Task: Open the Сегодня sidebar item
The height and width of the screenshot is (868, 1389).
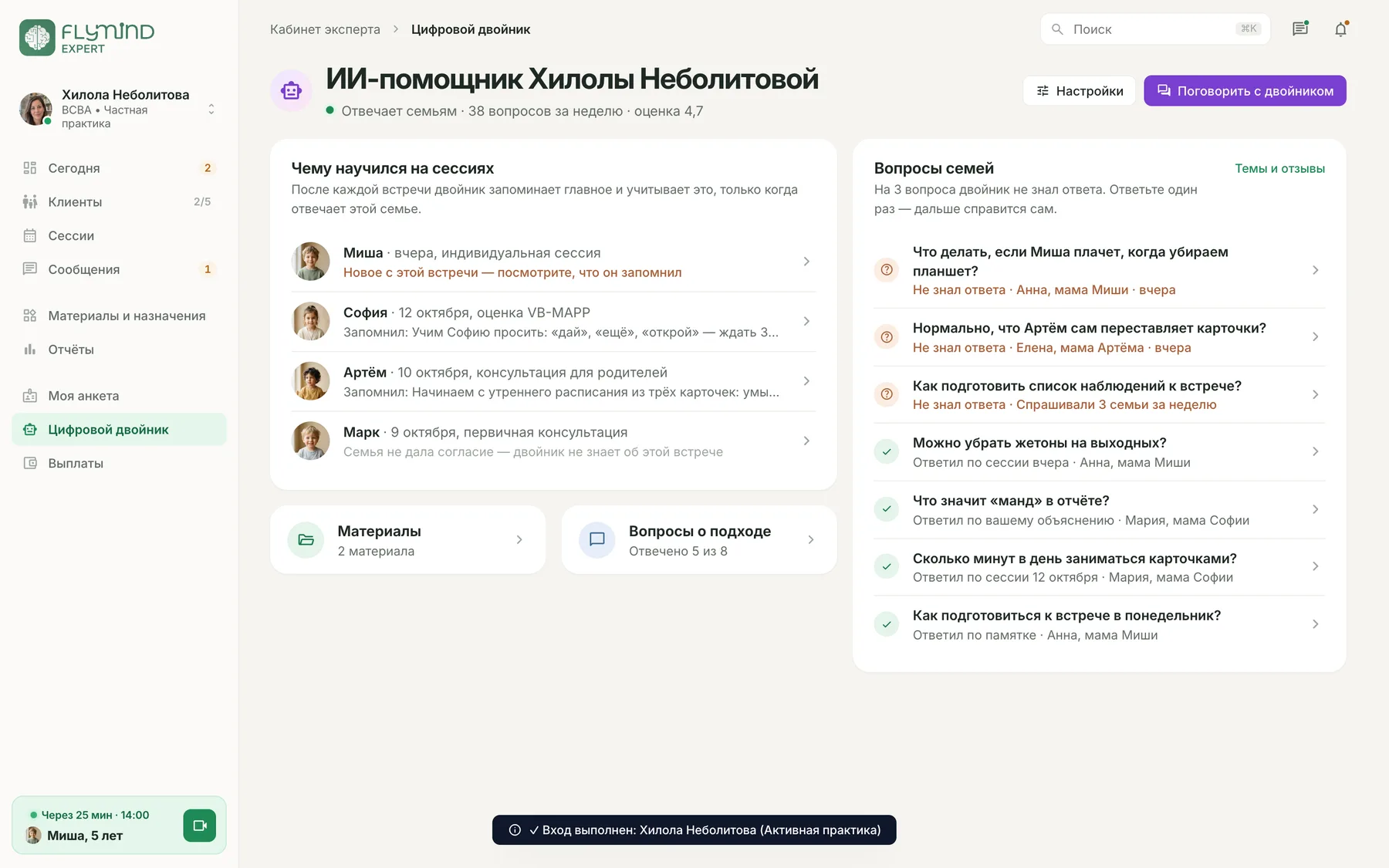Action: (119, 168)
